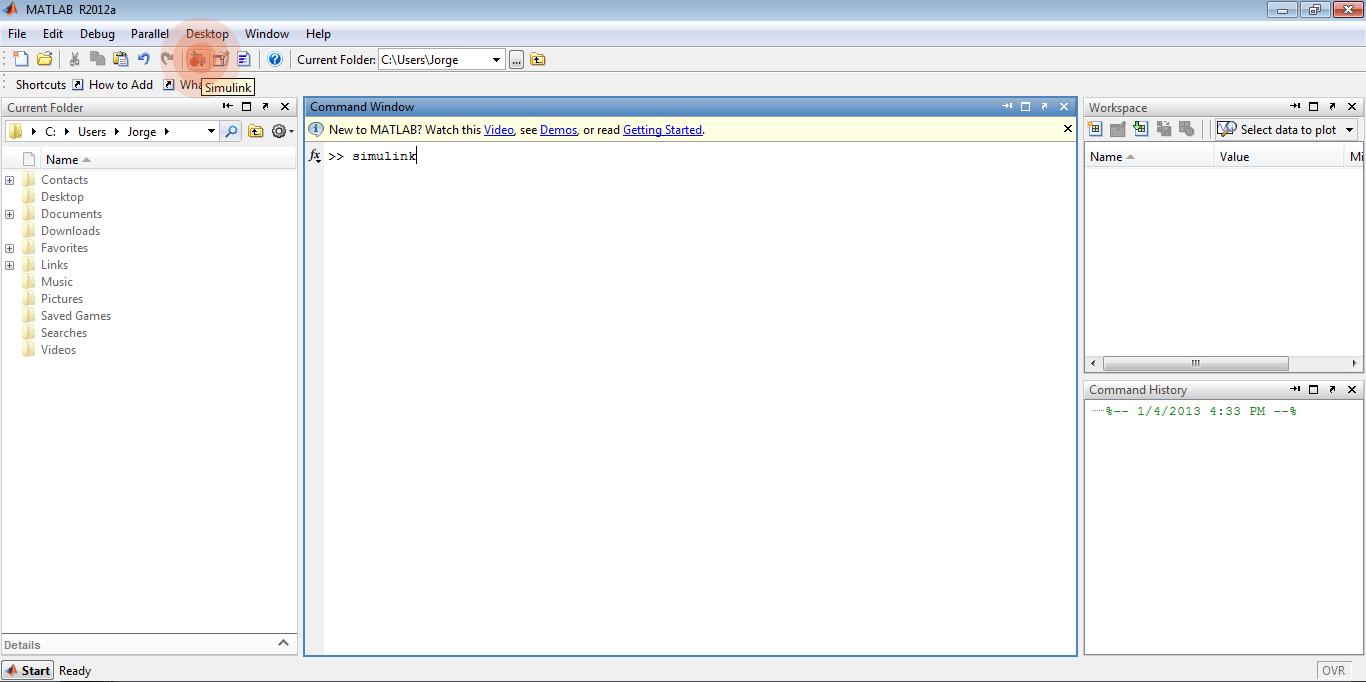Open the Help menu
The height and width of the screenshot is (682, 1366).
[318, 34]
